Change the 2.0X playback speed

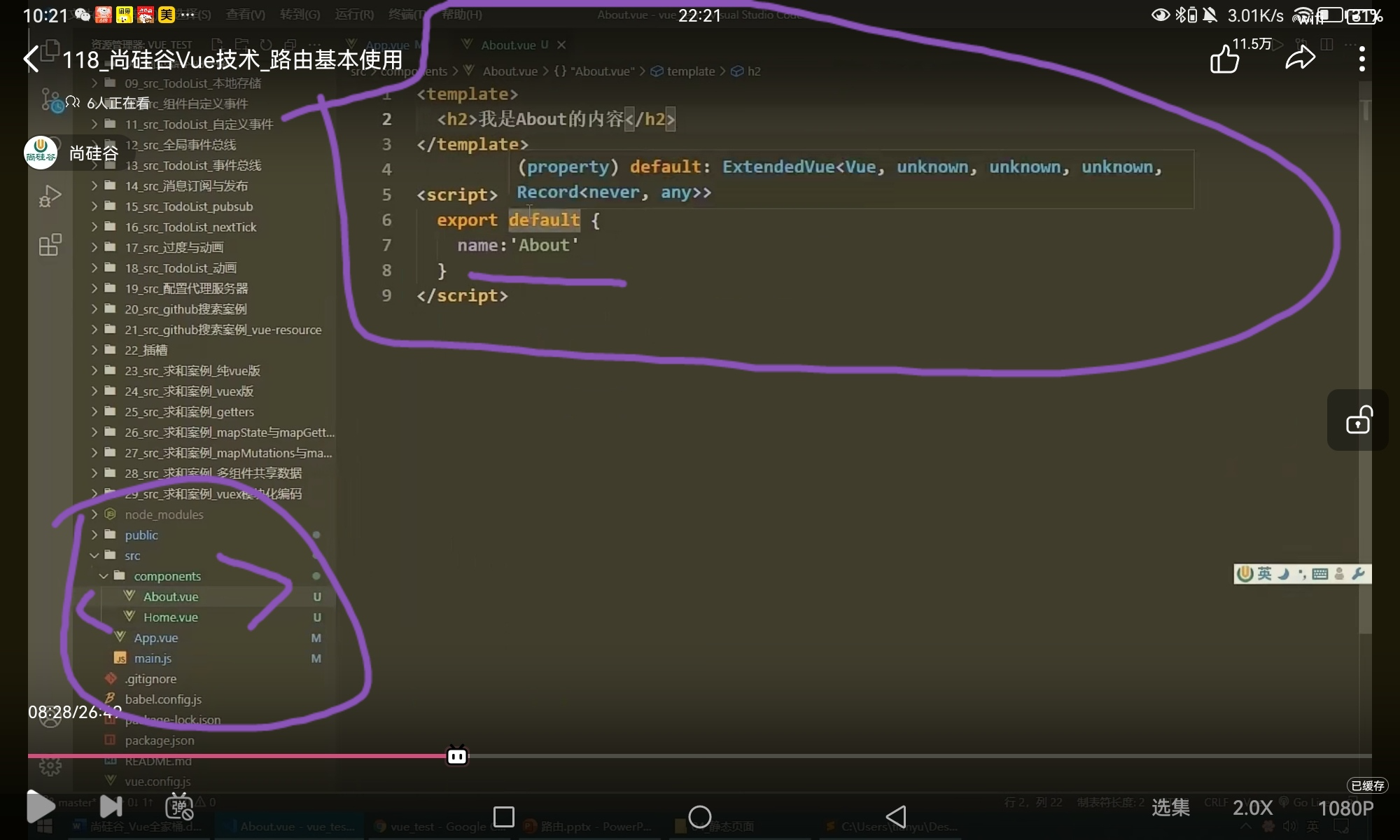(x=1252, y=808)
